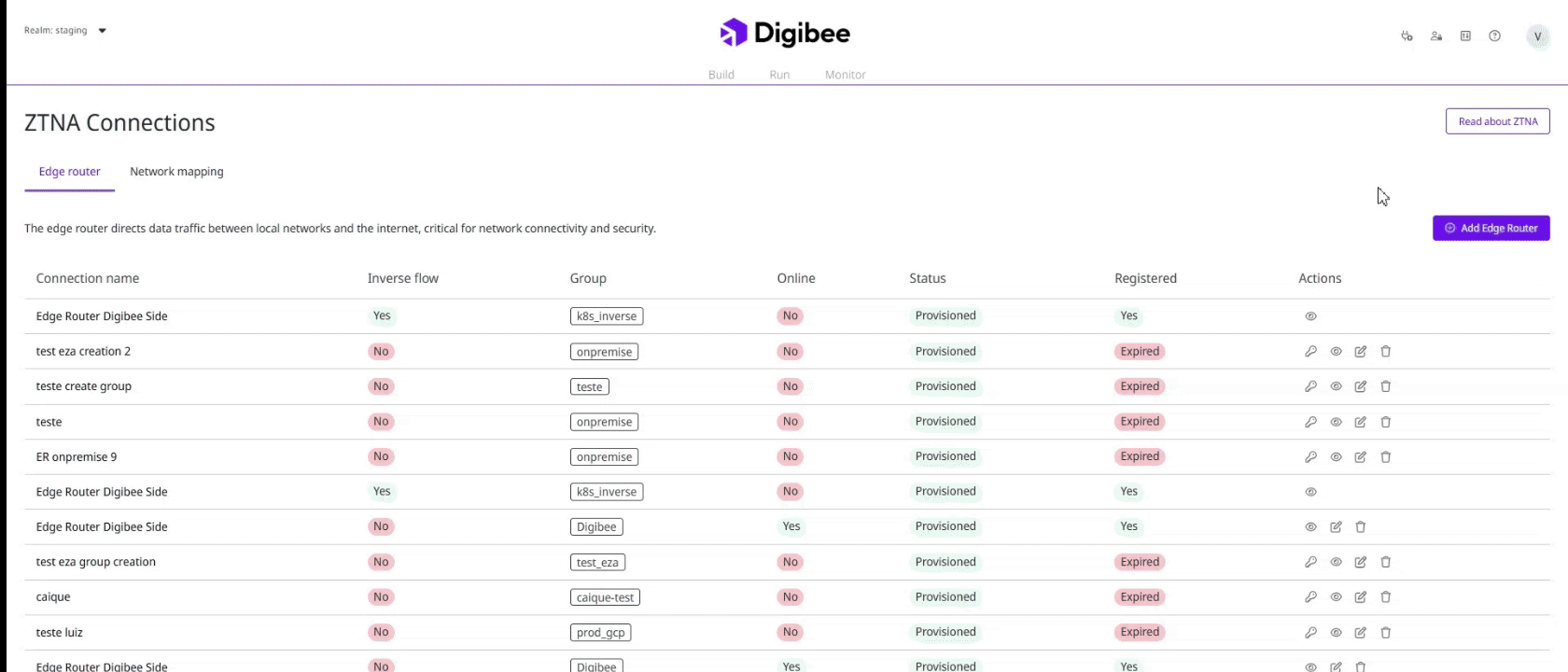Show details via eye icon for caique
Image resolution: width=1568 pixels, height=672 pixels.
click(1336, 597)
